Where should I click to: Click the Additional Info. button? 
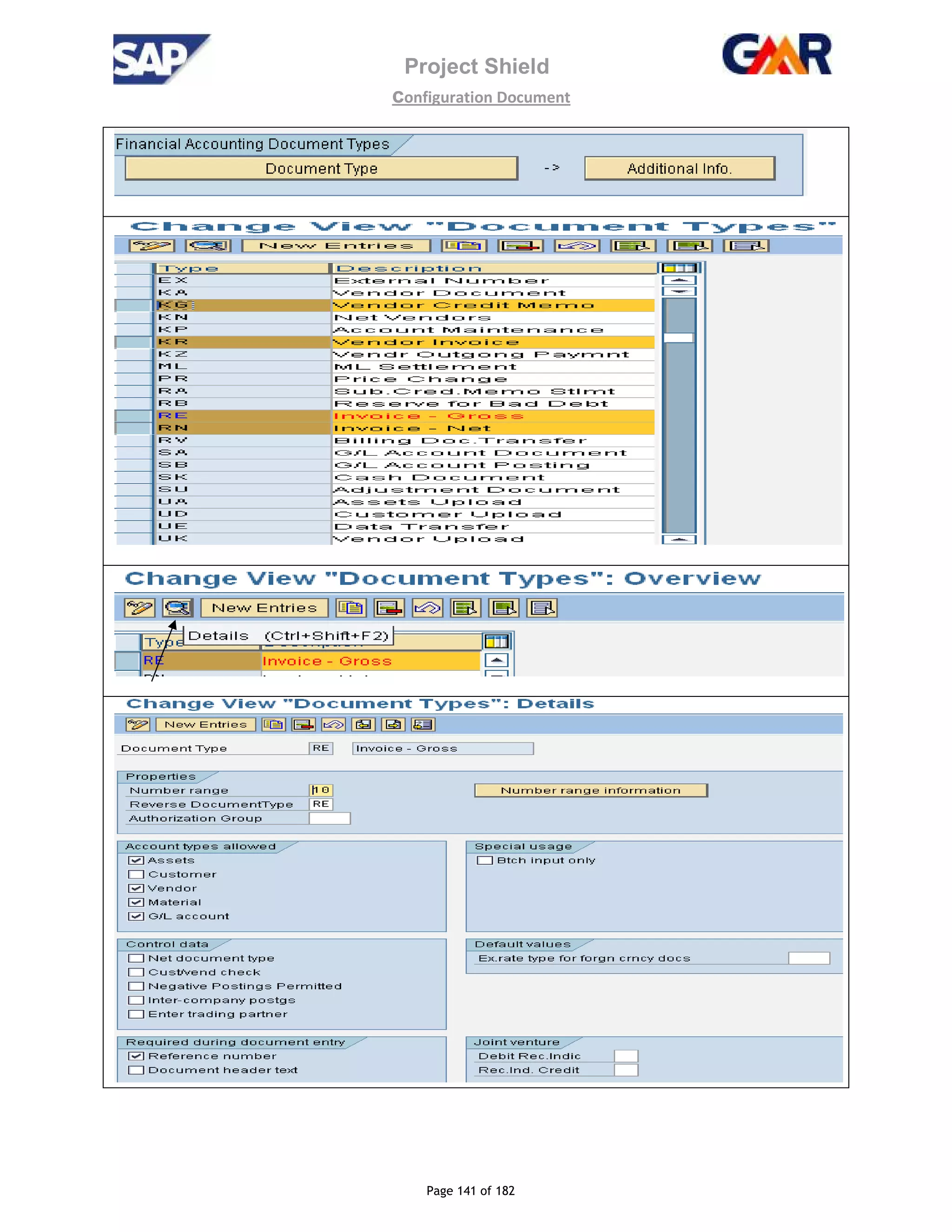[x=680, y=169]
